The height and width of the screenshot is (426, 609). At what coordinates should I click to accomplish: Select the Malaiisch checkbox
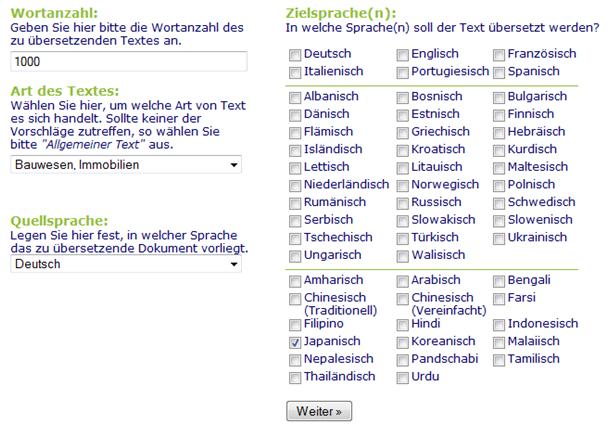click(499, 343)
